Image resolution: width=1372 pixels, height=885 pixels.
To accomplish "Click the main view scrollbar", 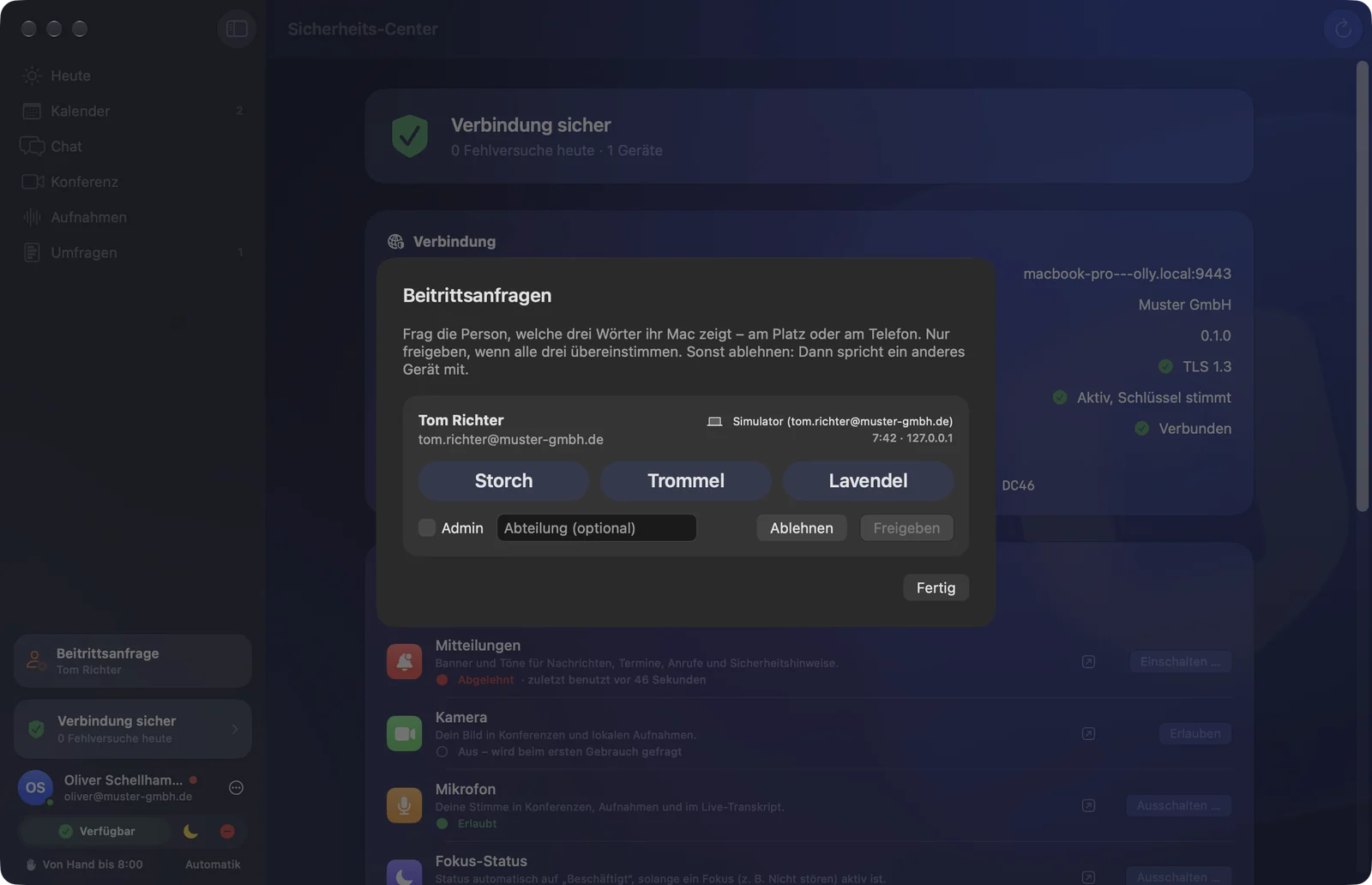I will [1363, 286].
